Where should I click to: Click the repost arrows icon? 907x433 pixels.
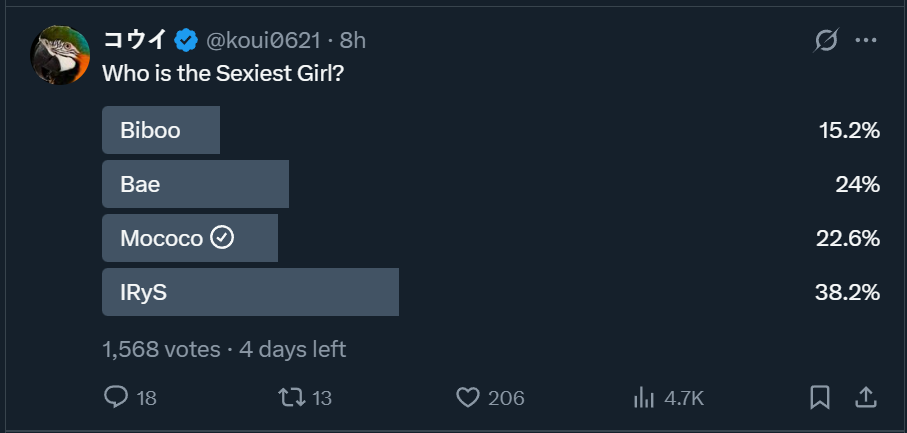click(292, 397)
